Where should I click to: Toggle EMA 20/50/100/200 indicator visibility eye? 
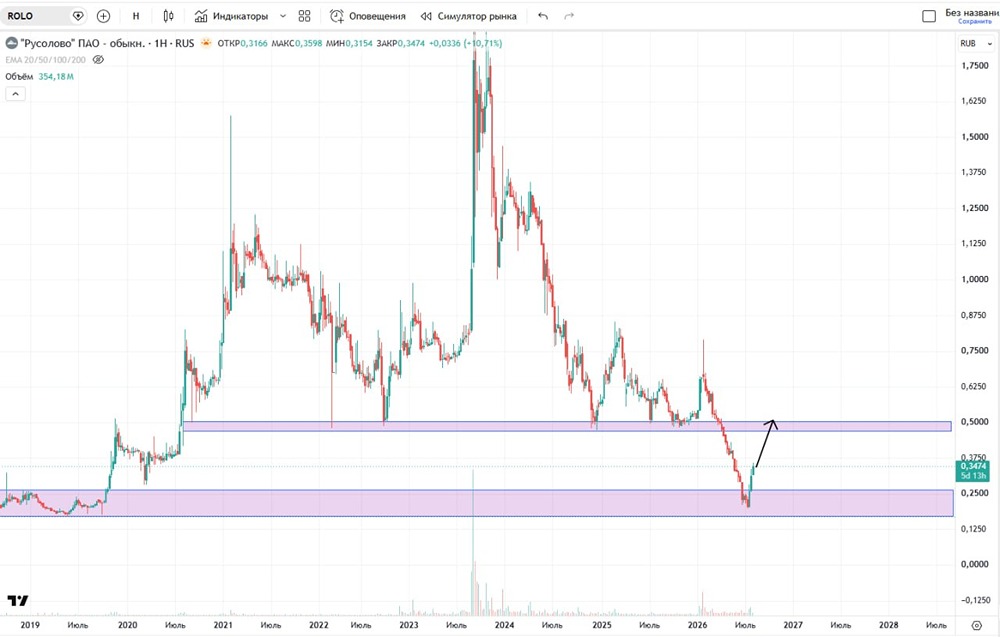(x=98, y=60)
